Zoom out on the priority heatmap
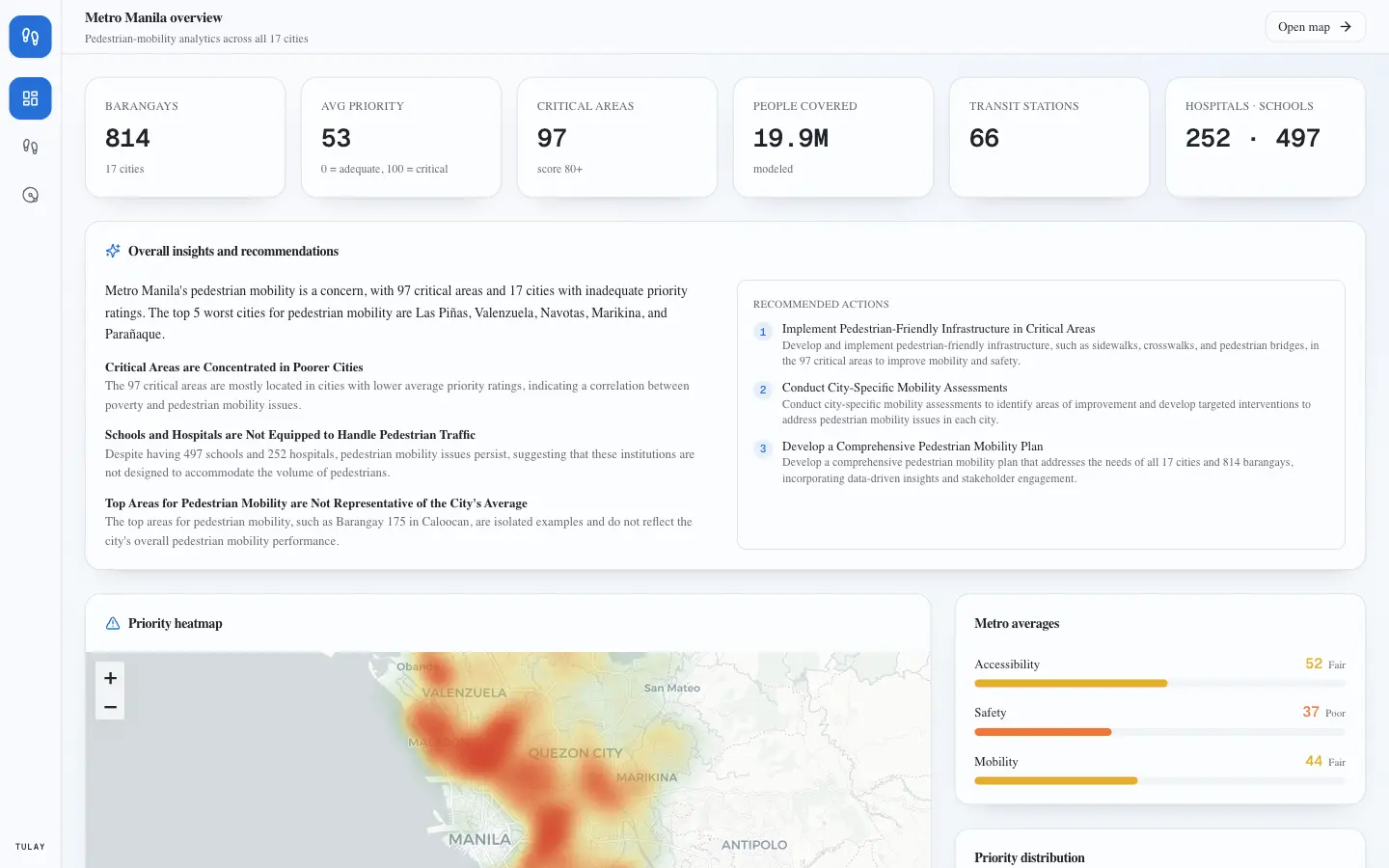Image resolution: width=1389 pixels, height=868 pixels. pos(110,707)
